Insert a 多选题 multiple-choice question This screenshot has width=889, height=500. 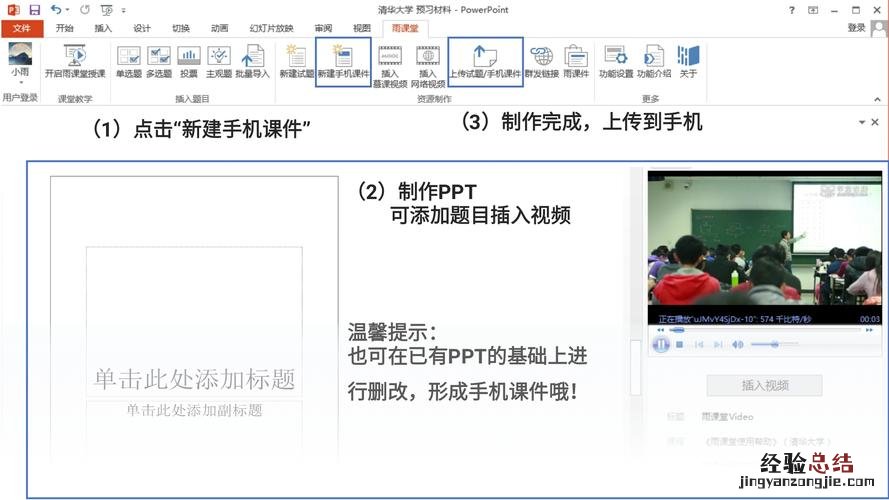click(x=158, y=61)
